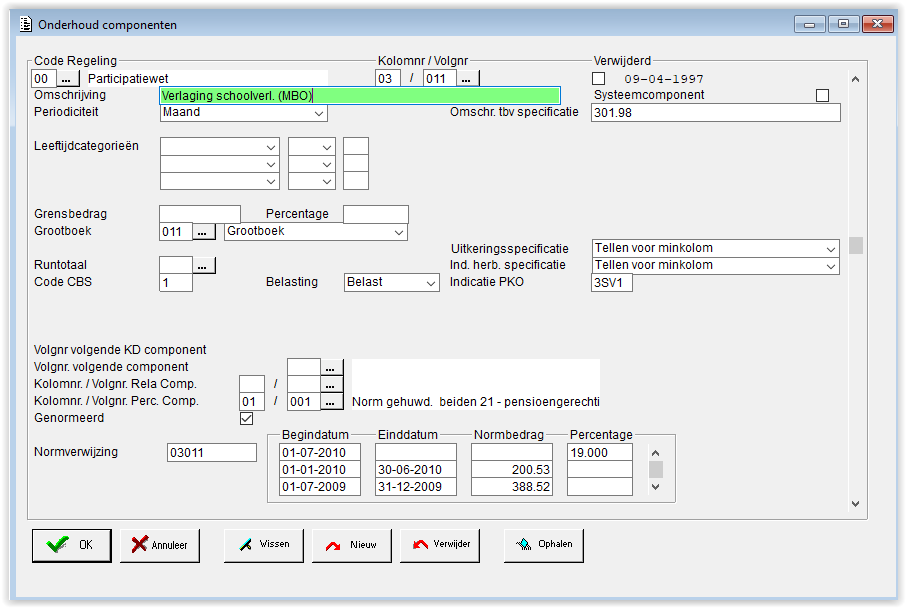Open the Rela Comp. lookup ellipsis button
906x608 pixels.
[332, 384]
